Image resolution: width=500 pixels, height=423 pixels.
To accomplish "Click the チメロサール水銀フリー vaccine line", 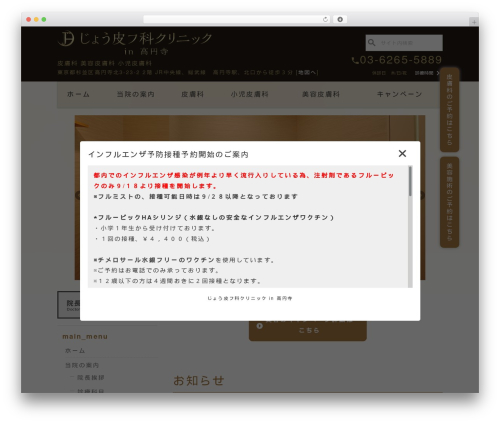I will (184, 260).
